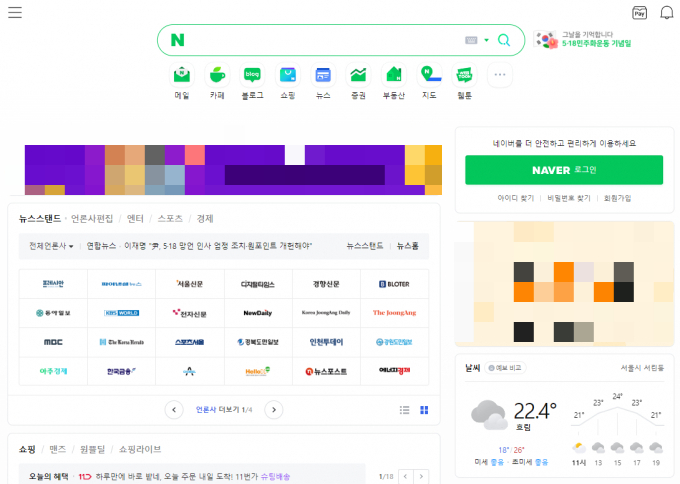
Task: Go to next 오늘의 혜택 item
Action: click(421, 477)
